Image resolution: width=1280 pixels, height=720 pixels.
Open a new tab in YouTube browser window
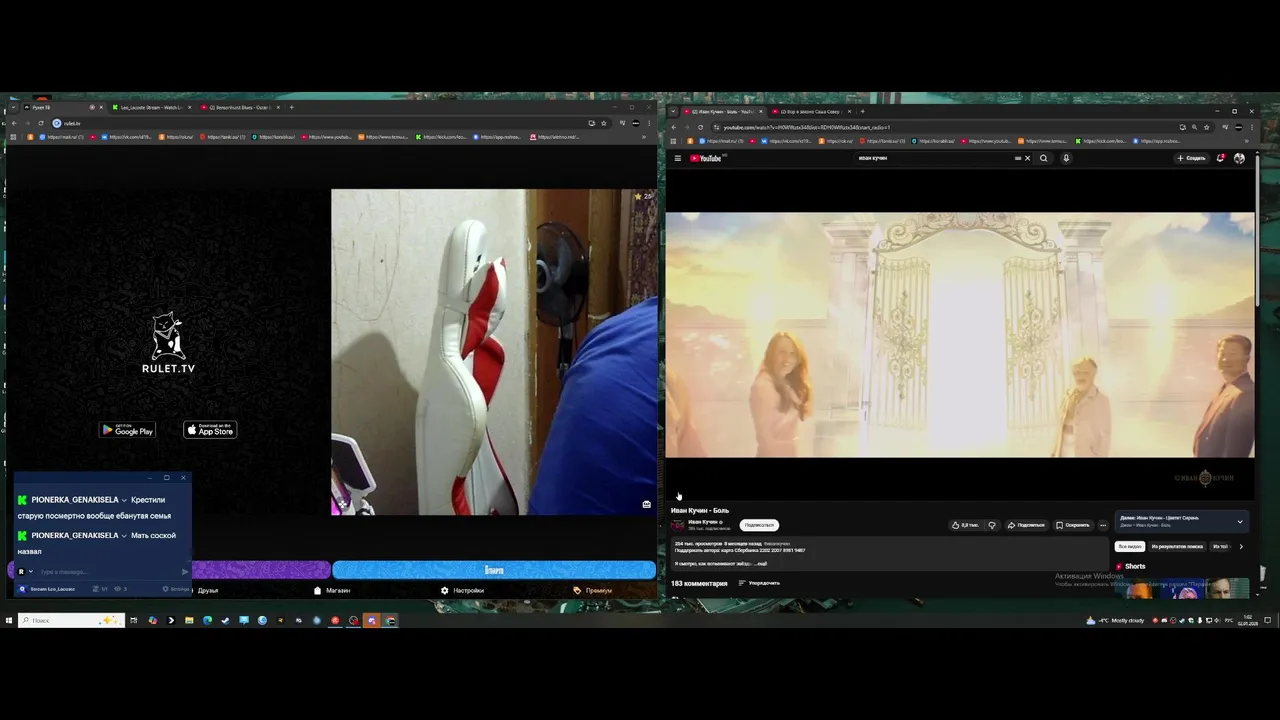coord(862,111)
